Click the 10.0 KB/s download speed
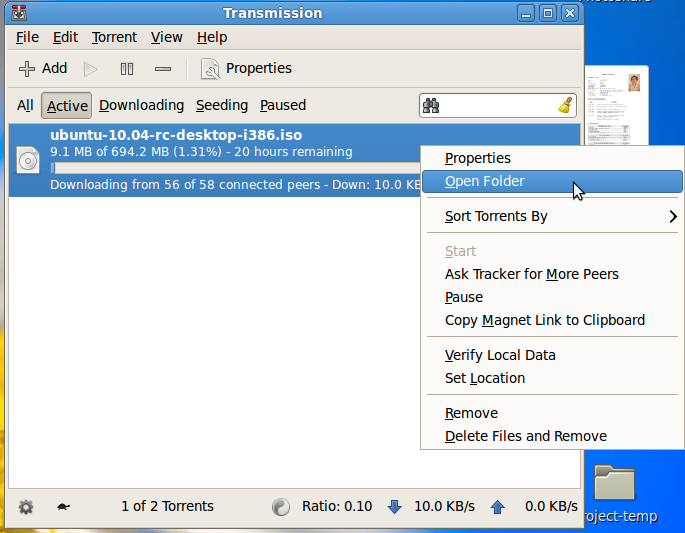Viewport: 685px width, 533px height. coord(444,506)
